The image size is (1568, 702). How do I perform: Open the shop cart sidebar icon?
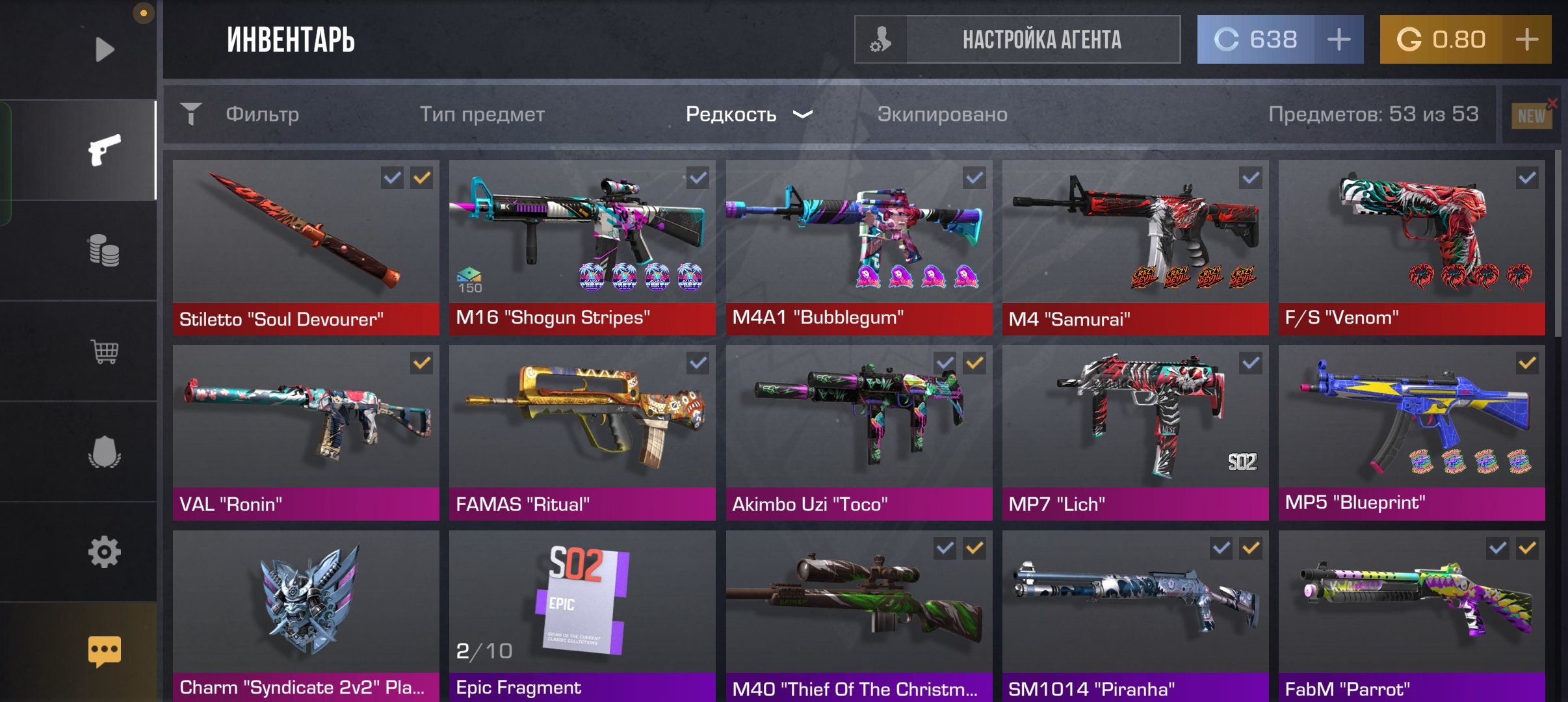tap(104, 352)
